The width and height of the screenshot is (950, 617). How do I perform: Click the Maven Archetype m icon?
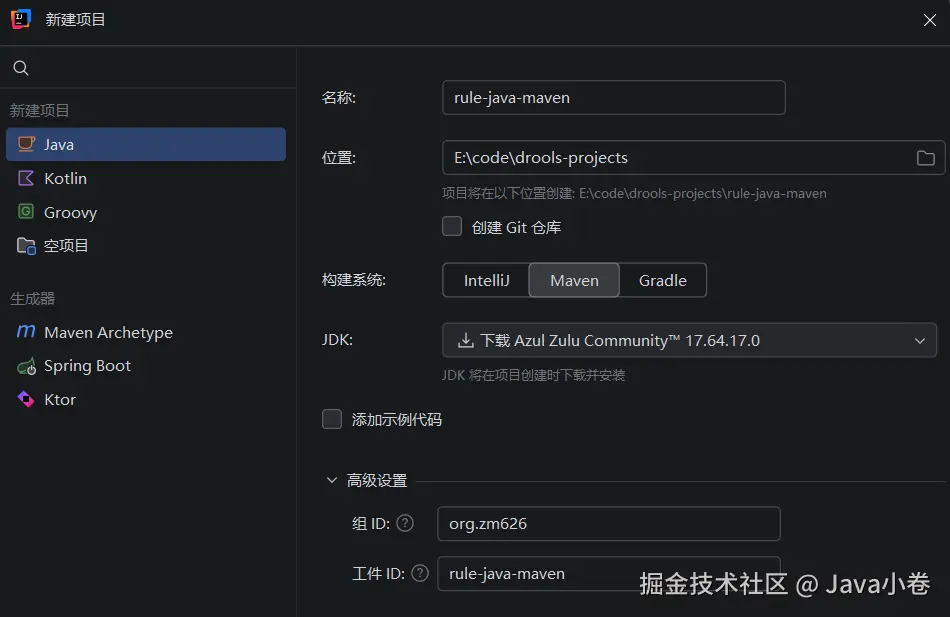pos(26,332)
